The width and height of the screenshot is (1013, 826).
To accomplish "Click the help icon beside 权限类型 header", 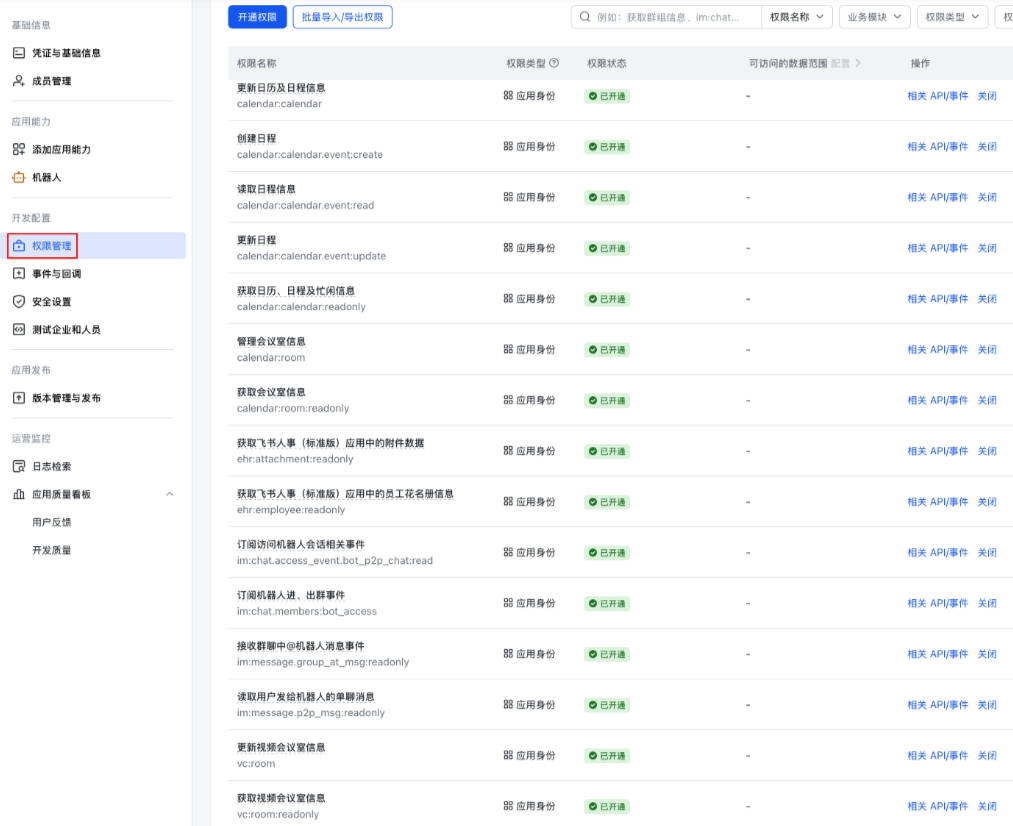I will point(554,63).
